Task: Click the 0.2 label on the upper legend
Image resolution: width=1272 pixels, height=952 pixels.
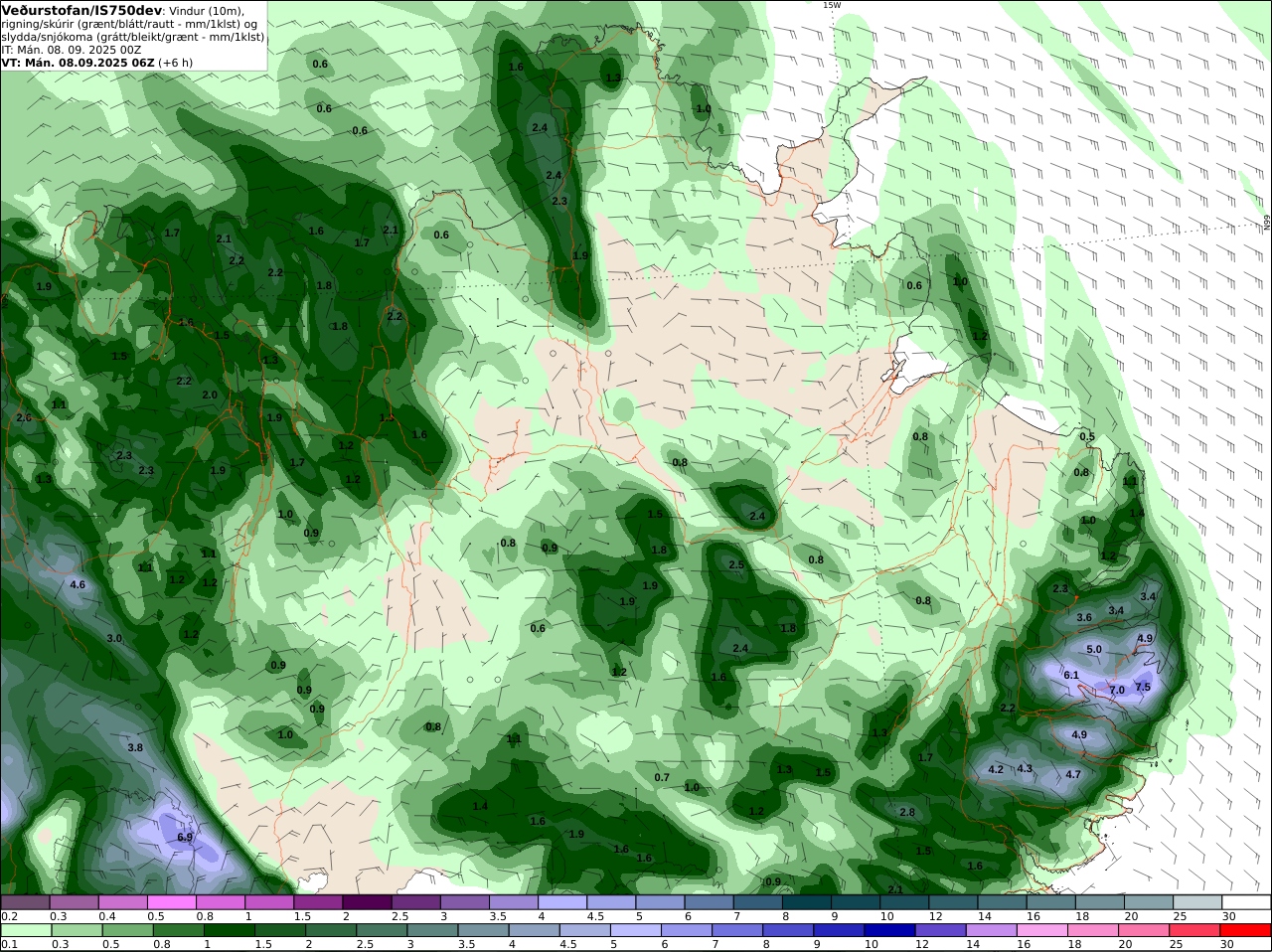Action: [8, 916]
